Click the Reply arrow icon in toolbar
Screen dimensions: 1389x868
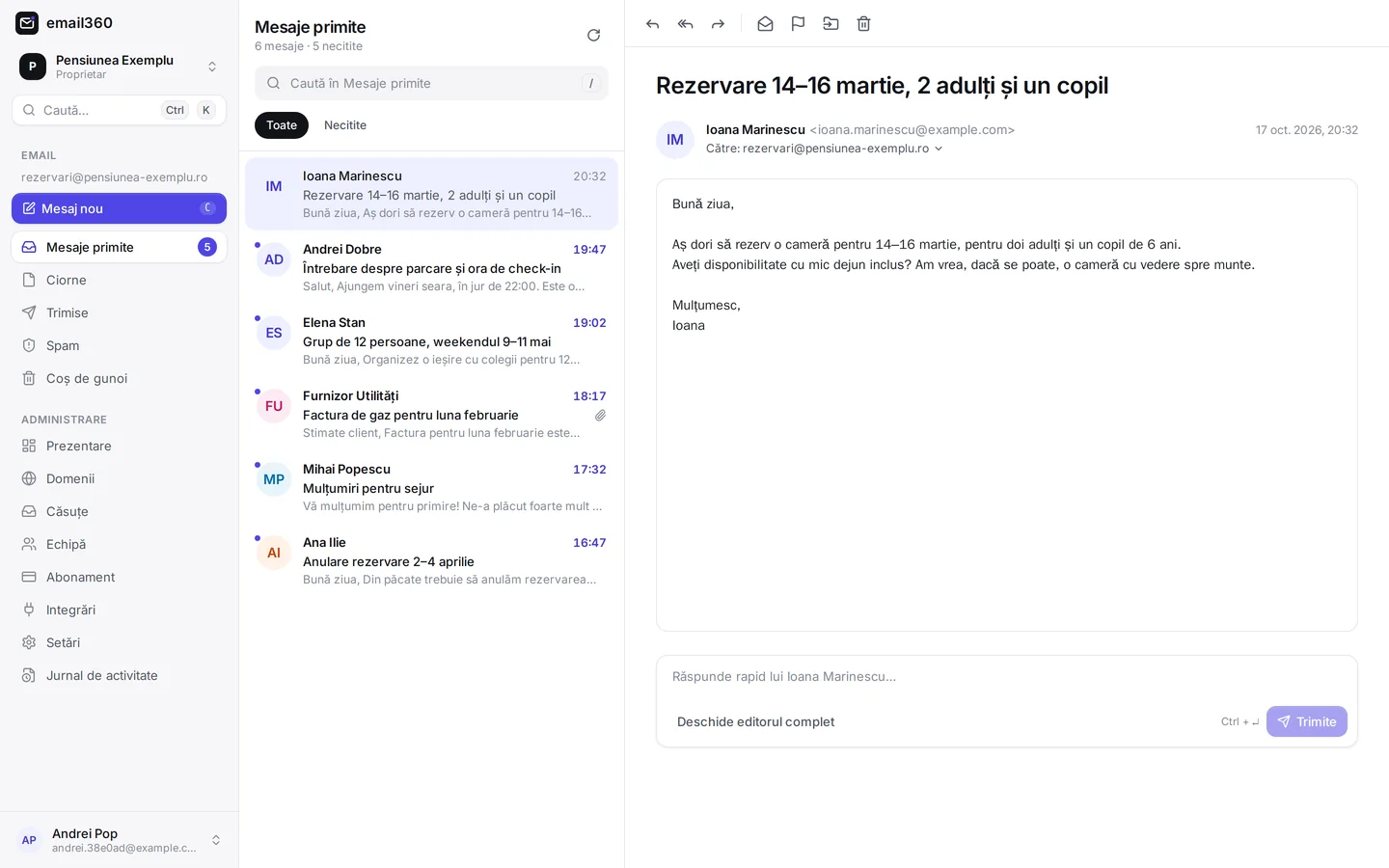click(x=653, y=24)
